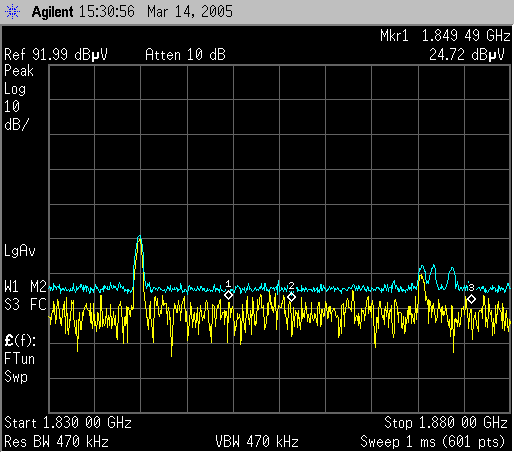Click the Mkr1 1.849 49 GHz readout
514x453 pixels.
pyautogui.click(x=445, y=36)
